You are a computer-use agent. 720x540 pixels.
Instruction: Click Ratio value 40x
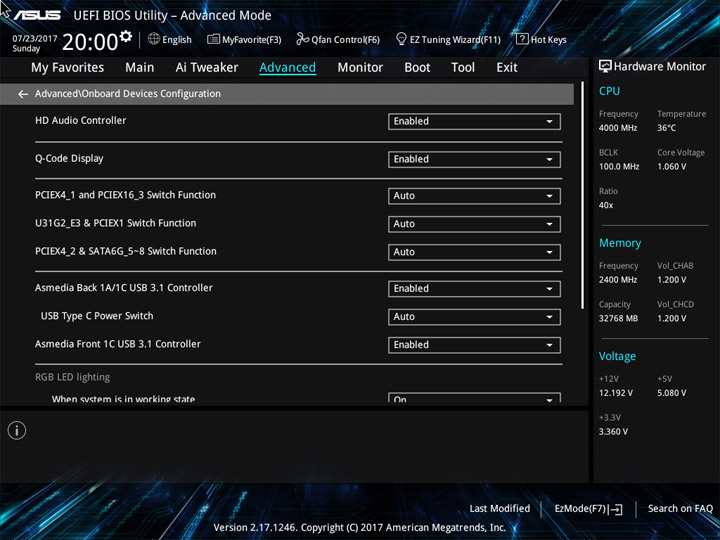[x=606, y=205]
